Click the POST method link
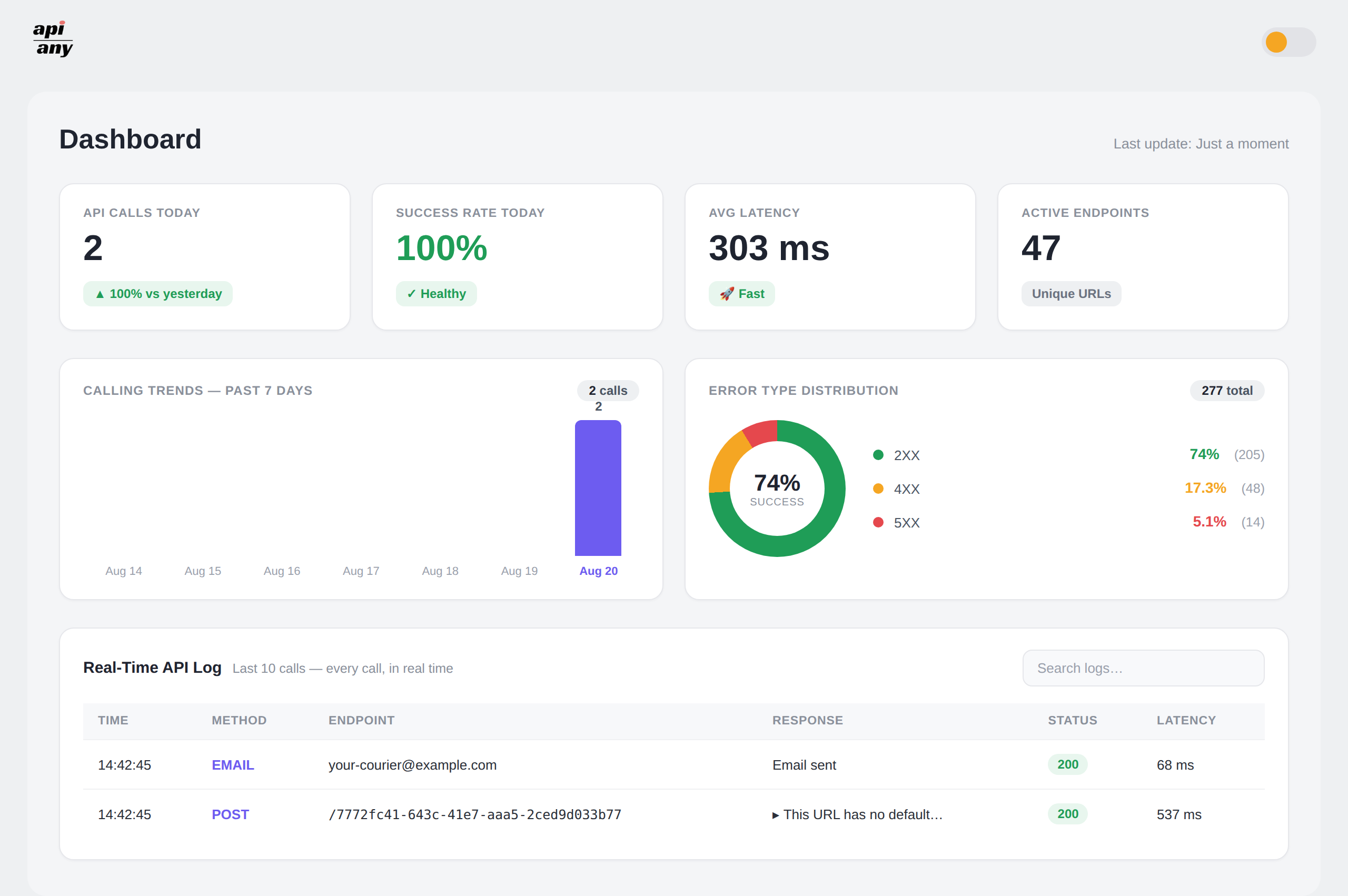This screenshot has width=1348, height=896. pyautogui.click(x=230, y=814)
